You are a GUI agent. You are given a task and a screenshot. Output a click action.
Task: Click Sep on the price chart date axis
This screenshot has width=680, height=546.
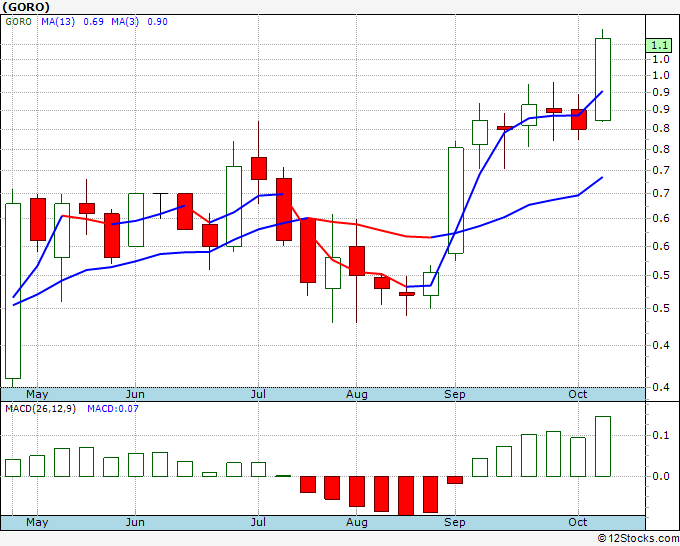(454, 394)
